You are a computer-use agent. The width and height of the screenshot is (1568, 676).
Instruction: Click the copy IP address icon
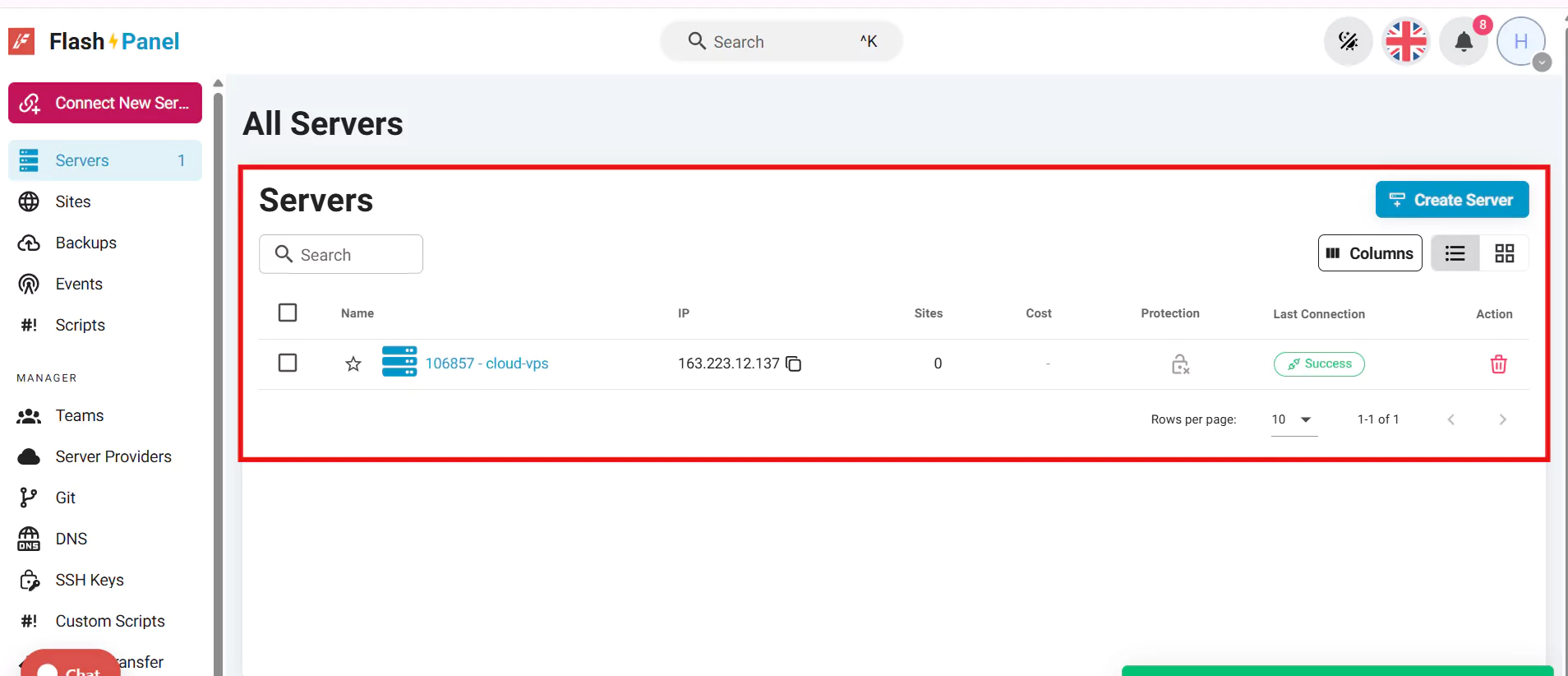(x=793, y=363)
